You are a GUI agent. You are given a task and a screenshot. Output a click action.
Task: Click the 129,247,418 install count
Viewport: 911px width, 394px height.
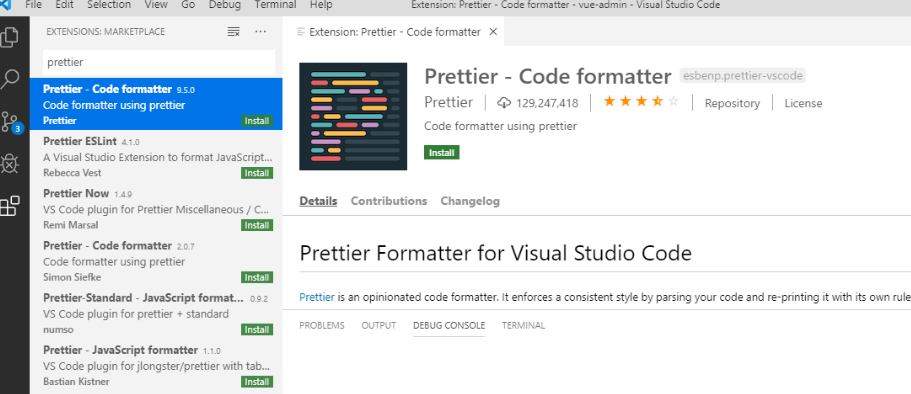click(x=547, y=103)
